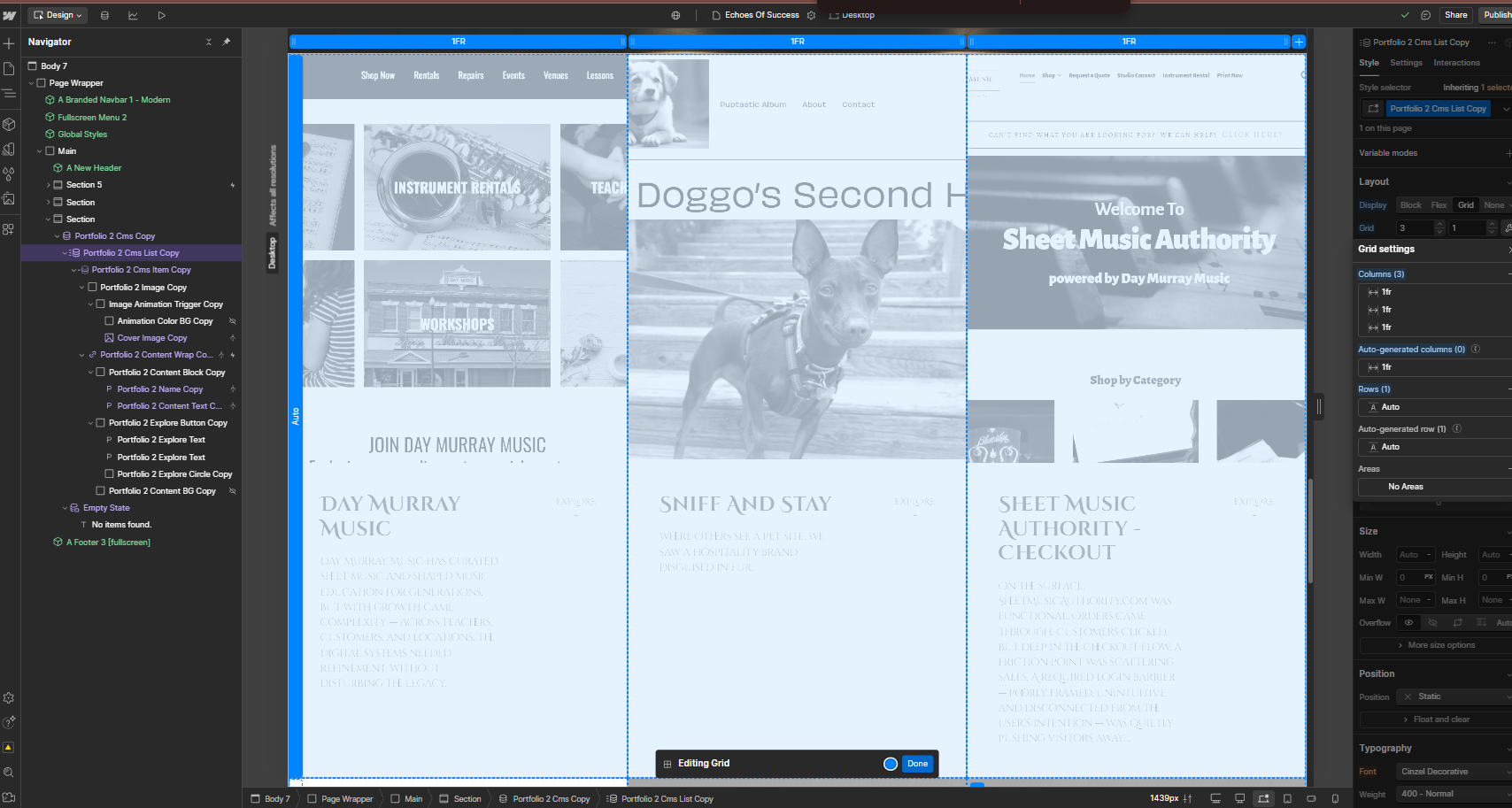Select the mobile portrait breakpoint icon

coord(1335,798)
